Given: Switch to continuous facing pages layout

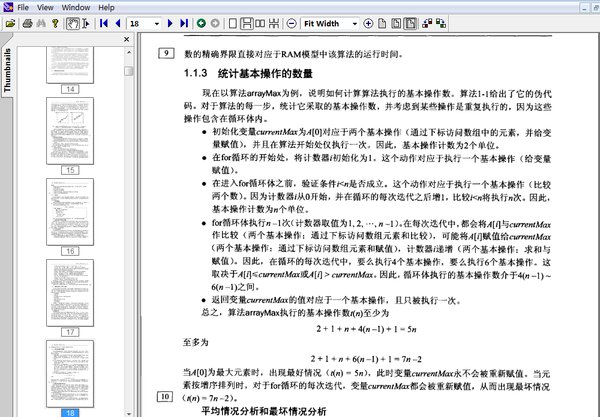Looking at the screenshot, I should pos(274,24).
